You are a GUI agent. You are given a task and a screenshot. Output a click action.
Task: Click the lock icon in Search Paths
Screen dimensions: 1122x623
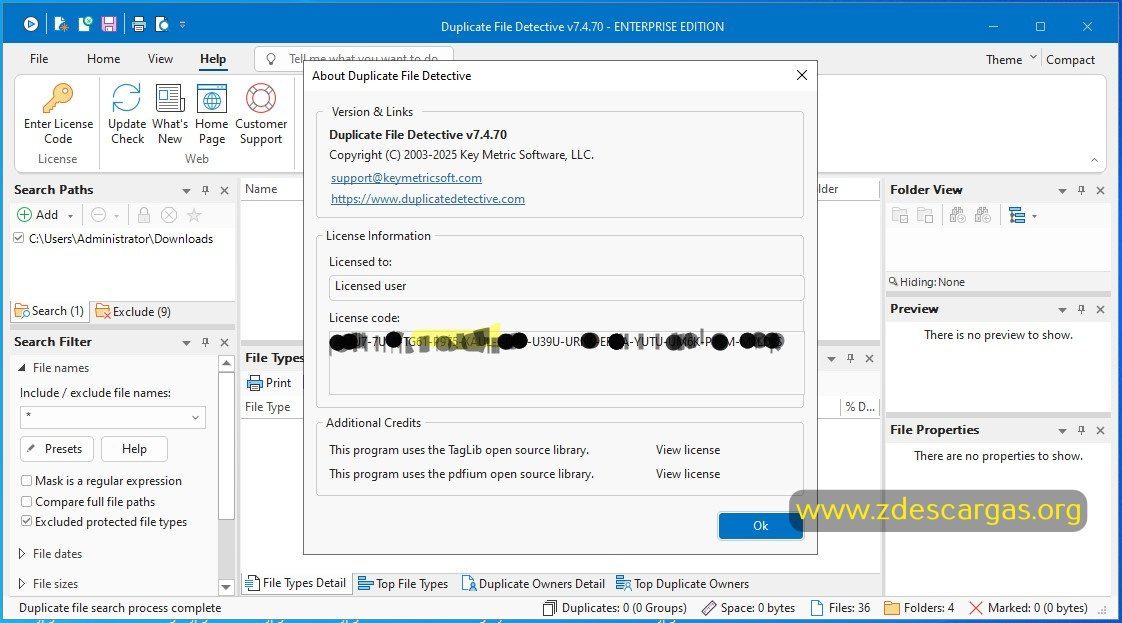tap(144, 215)
